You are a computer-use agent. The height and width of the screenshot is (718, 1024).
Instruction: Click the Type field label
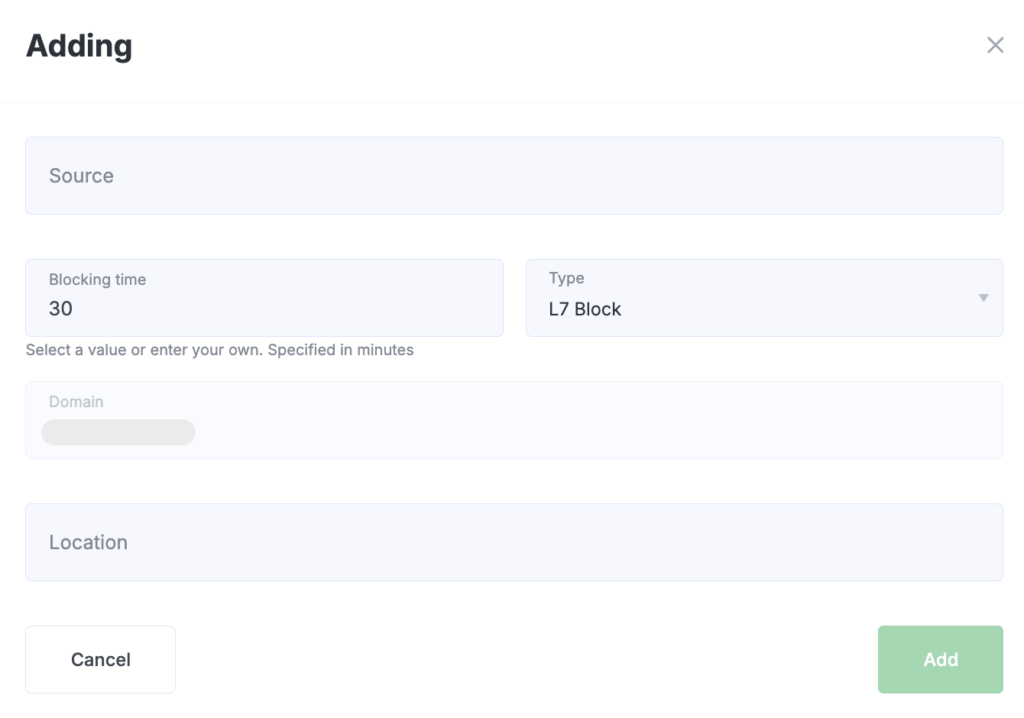[x=566, y=278]
